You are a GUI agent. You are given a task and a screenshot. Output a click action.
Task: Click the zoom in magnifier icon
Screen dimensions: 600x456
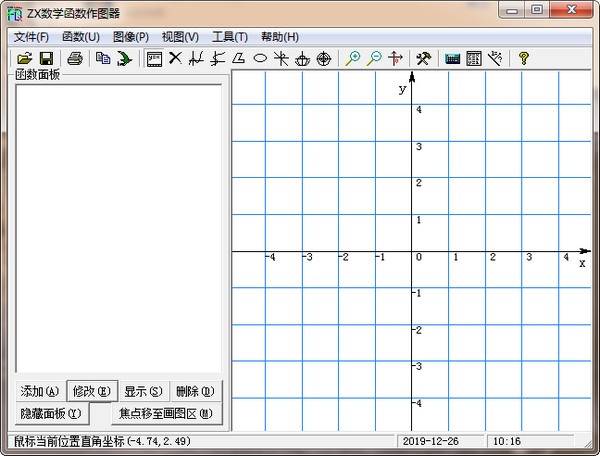[x=352, y=59]
